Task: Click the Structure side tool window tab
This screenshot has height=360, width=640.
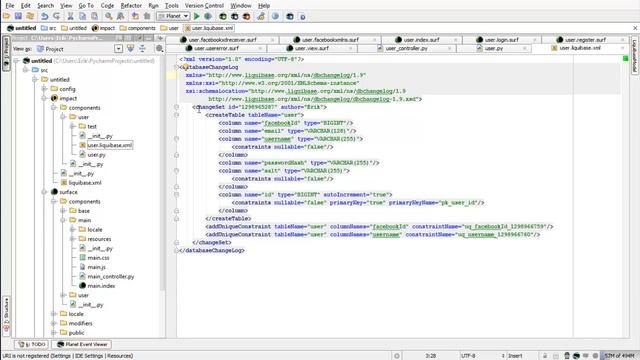Action: (6, 315)
